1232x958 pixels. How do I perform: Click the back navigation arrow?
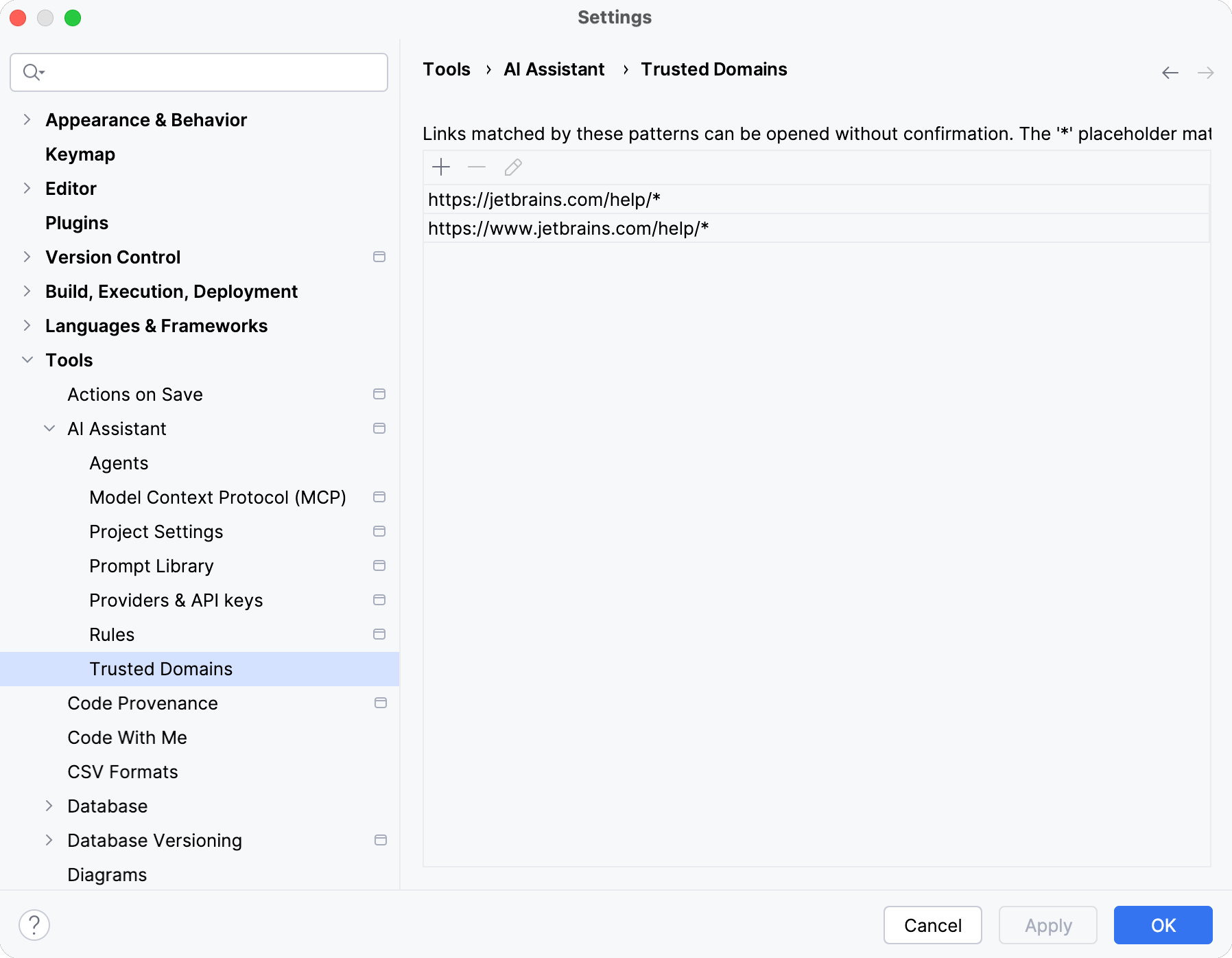1169,72
